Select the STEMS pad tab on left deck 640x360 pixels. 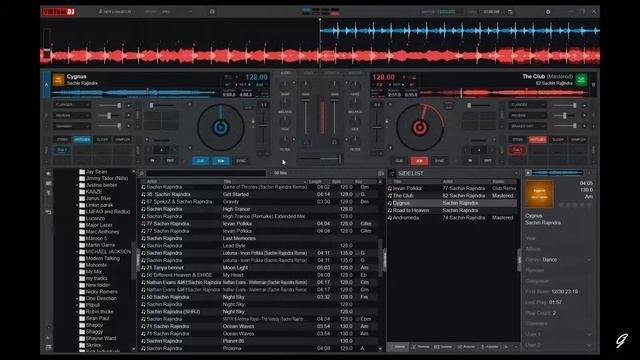62,140
